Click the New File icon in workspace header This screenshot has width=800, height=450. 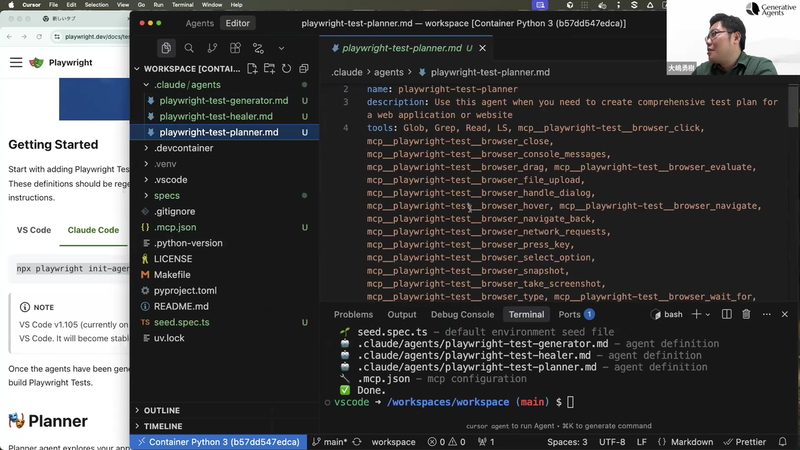[252, 68]
